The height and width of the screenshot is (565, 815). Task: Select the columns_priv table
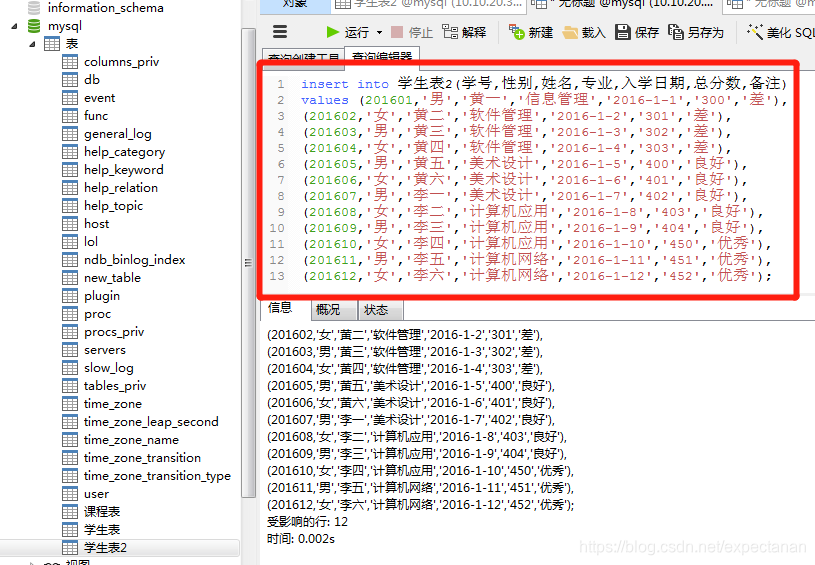point(121,62)
